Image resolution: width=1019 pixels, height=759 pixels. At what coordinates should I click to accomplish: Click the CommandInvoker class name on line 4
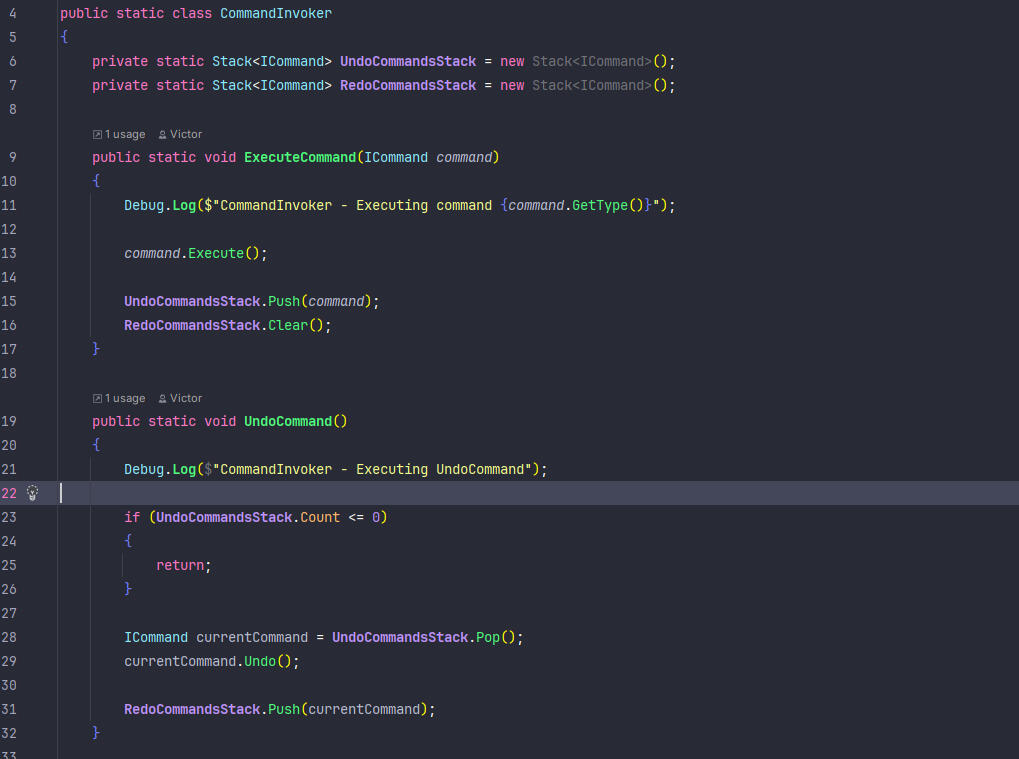coord(276,13)
